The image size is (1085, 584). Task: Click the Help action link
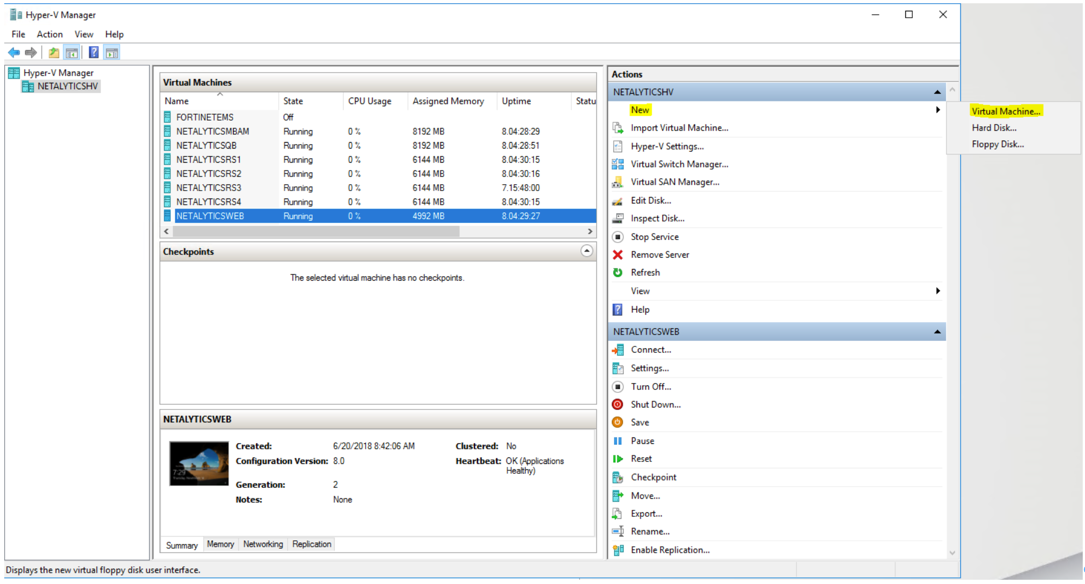(x=640, y=310)
